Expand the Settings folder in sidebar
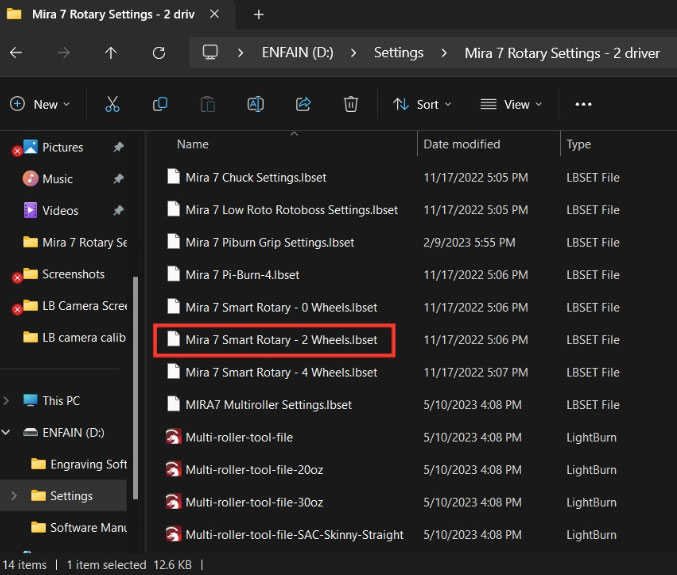677x575 pixels. tap(14, 496)
